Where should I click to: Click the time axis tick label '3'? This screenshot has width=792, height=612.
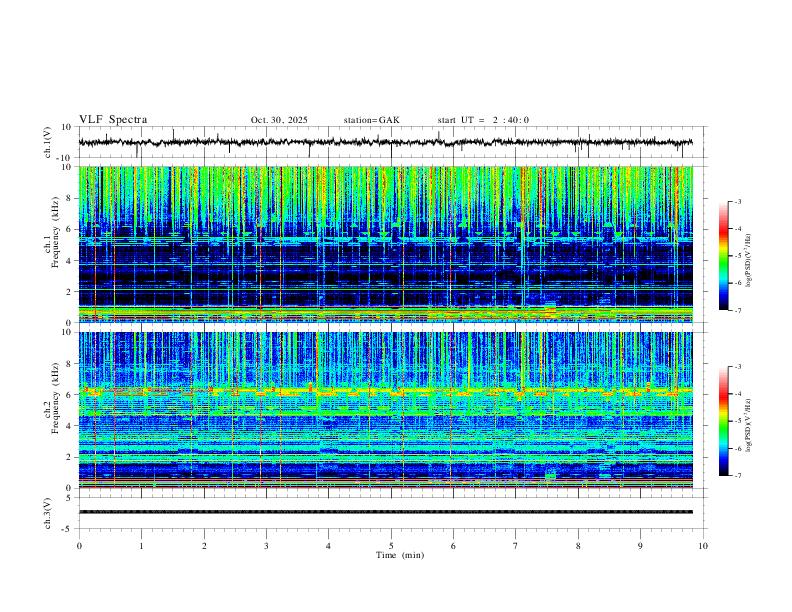pyautogui.click(x=266, y=546)
